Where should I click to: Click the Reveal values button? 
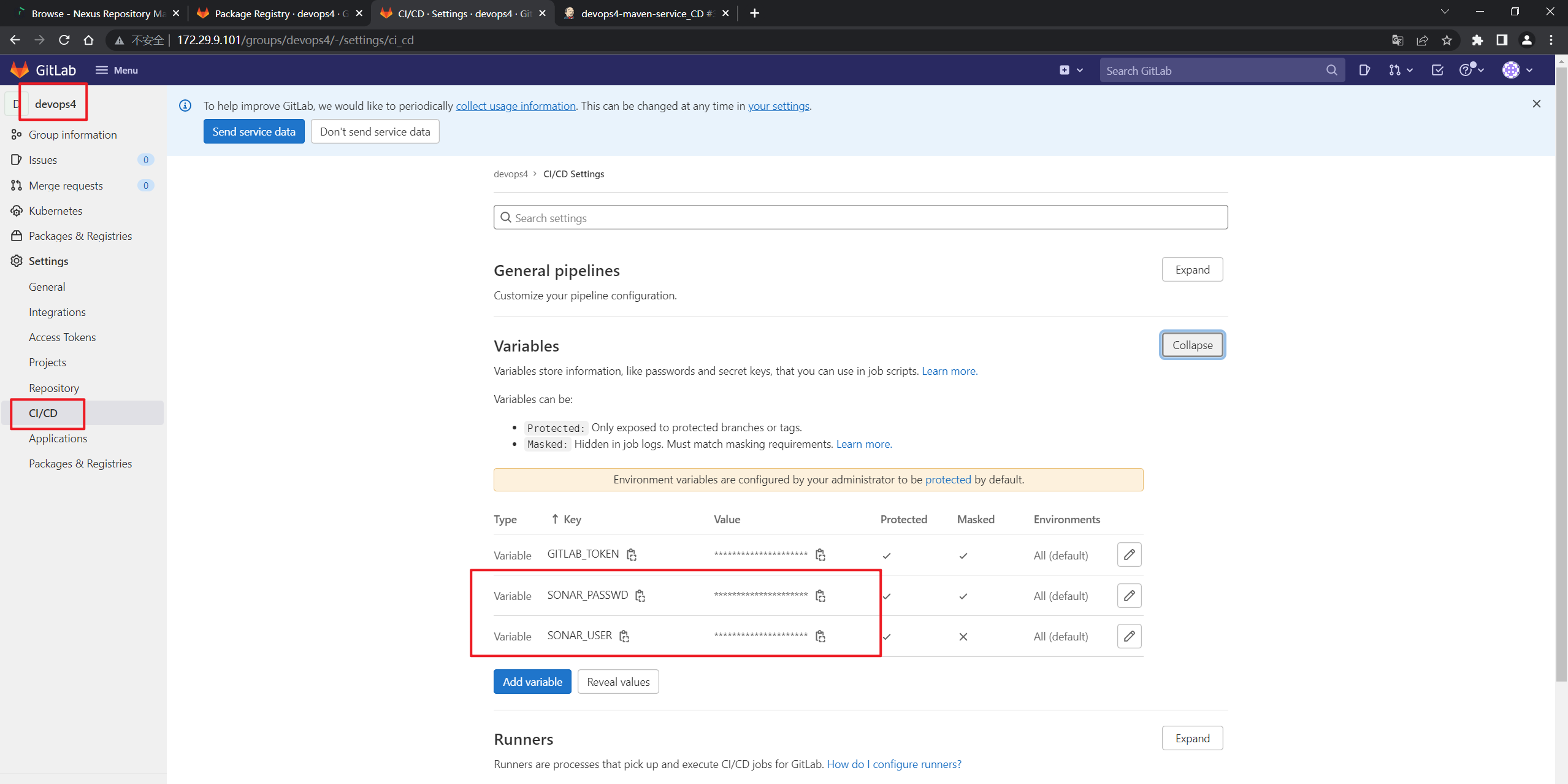[x=618, y=682]
